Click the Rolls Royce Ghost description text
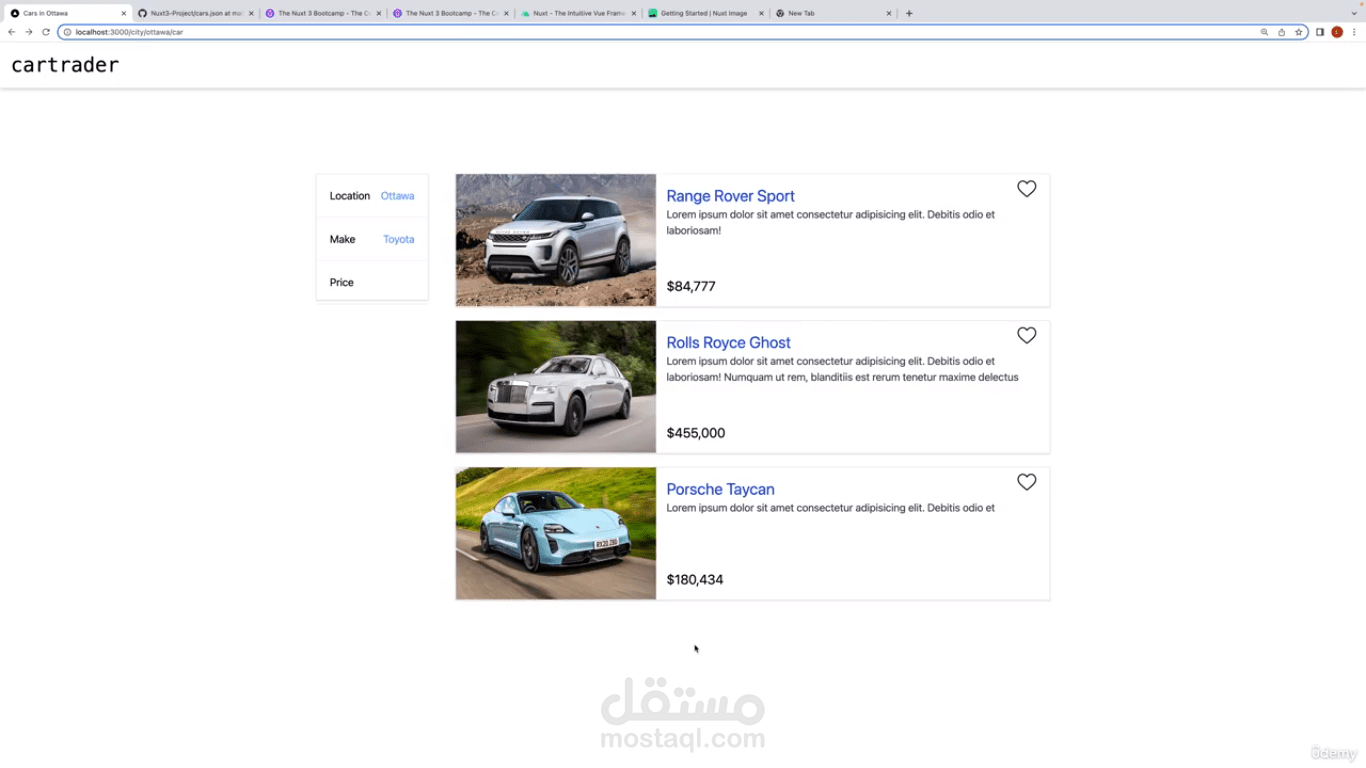Image resolution: width=1366 pixels, height=768 pixels. tap(843, 369)
